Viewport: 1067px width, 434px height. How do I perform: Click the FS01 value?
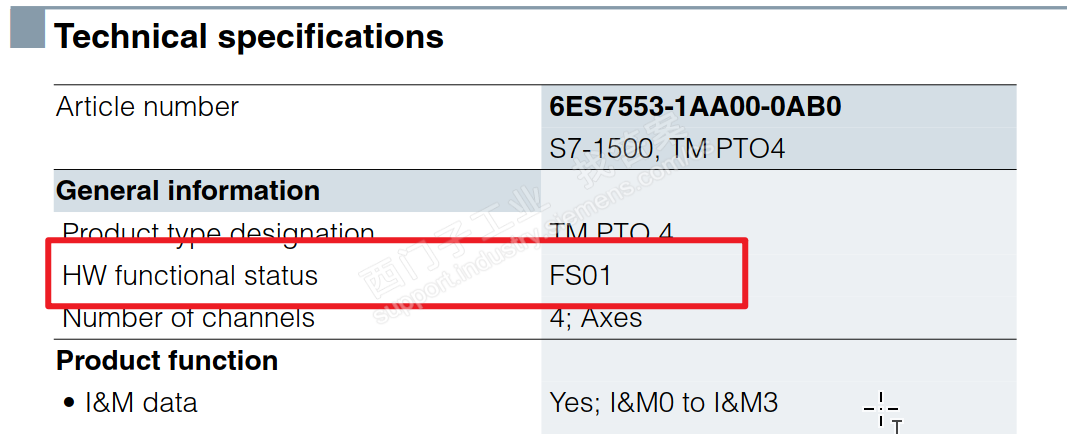(580, 275)
